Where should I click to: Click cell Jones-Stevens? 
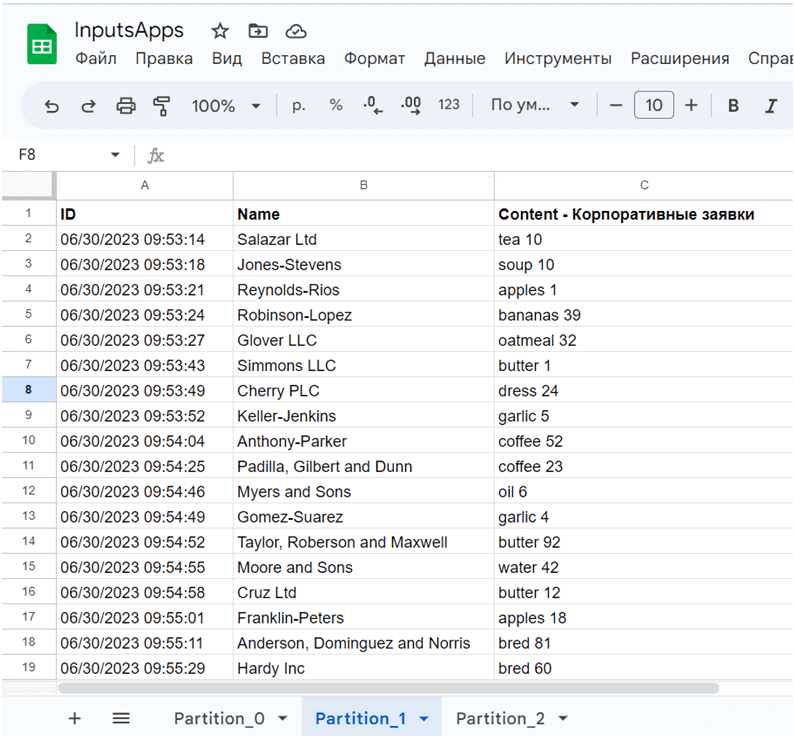364,264
